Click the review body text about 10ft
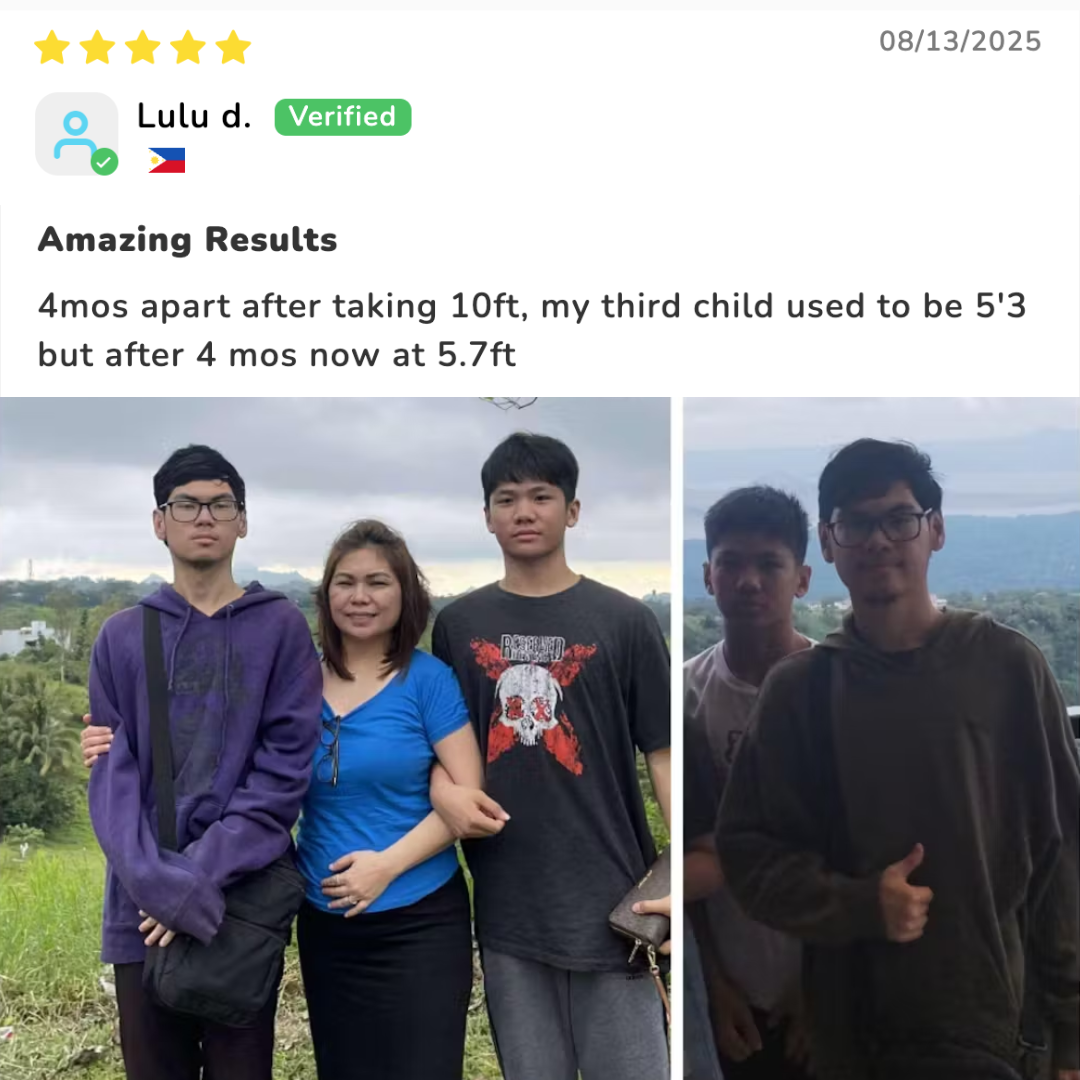This screenshot has width=1080, height=1080. (532, 331)
